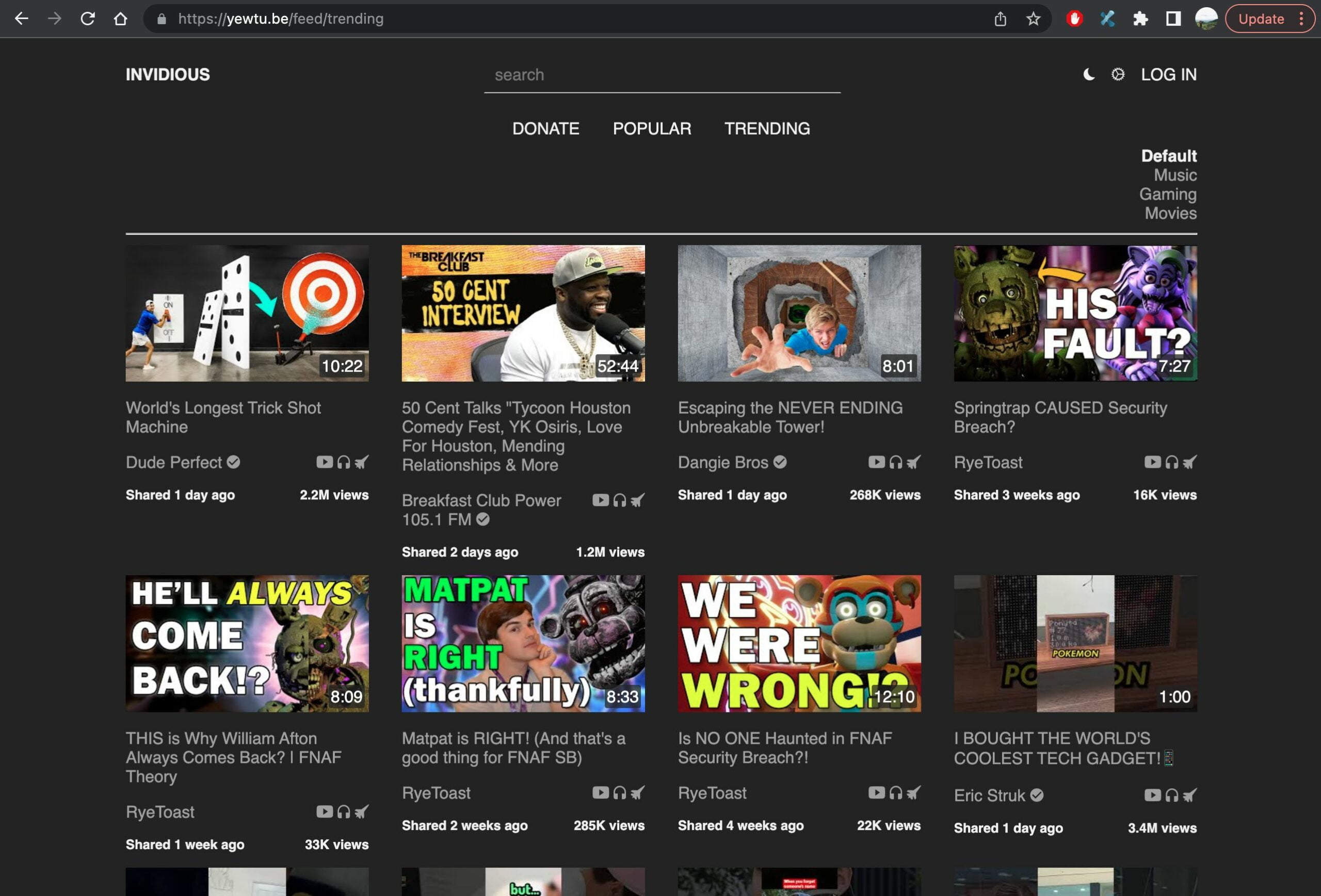Watch Dangie Bros video on YouTube icon
Viewport: 1321px width, 896px height.
(877, 462)
